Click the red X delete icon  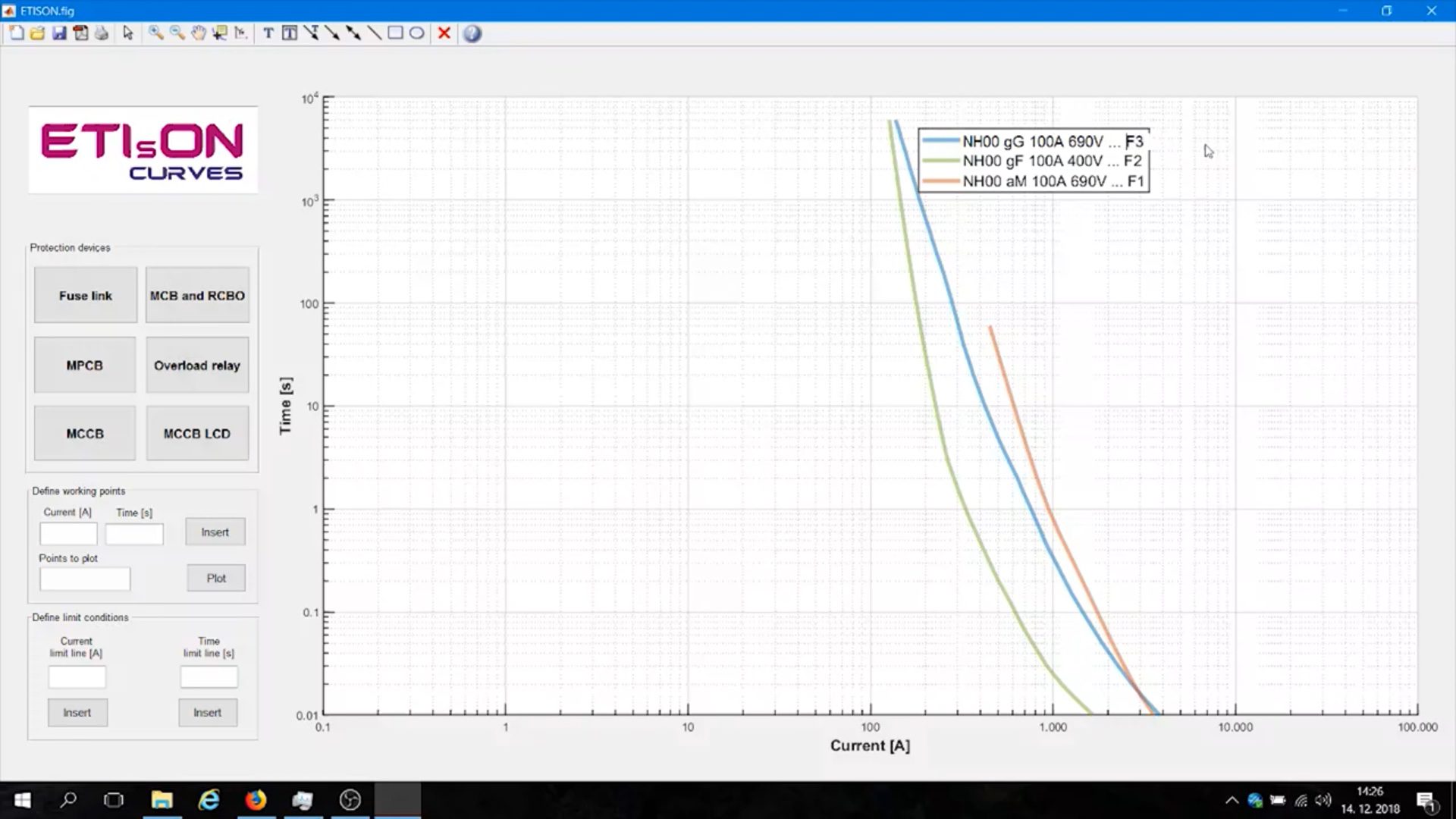(x=444, y=33)
